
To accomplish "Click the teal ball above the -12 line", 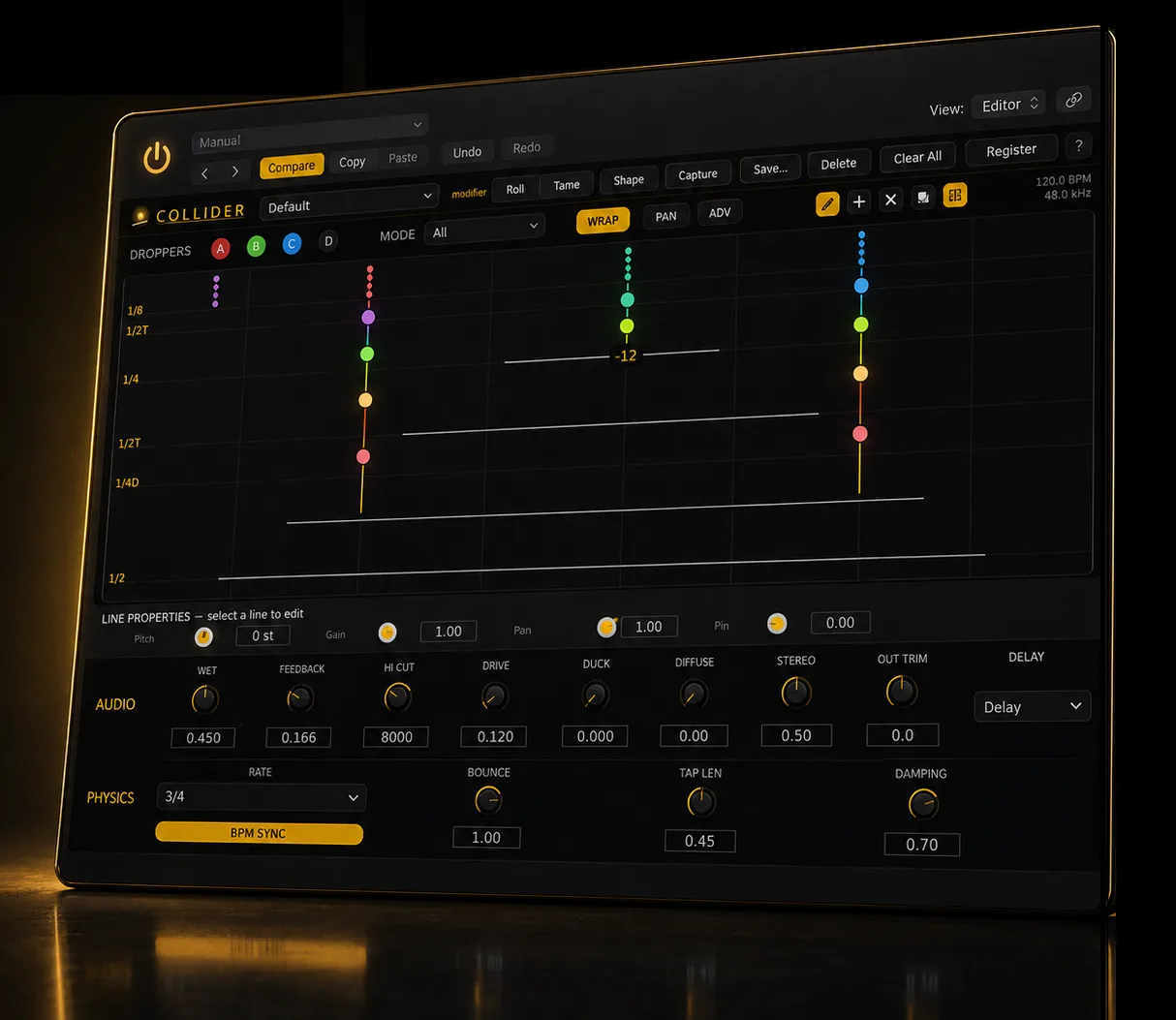I will point(628,300).
